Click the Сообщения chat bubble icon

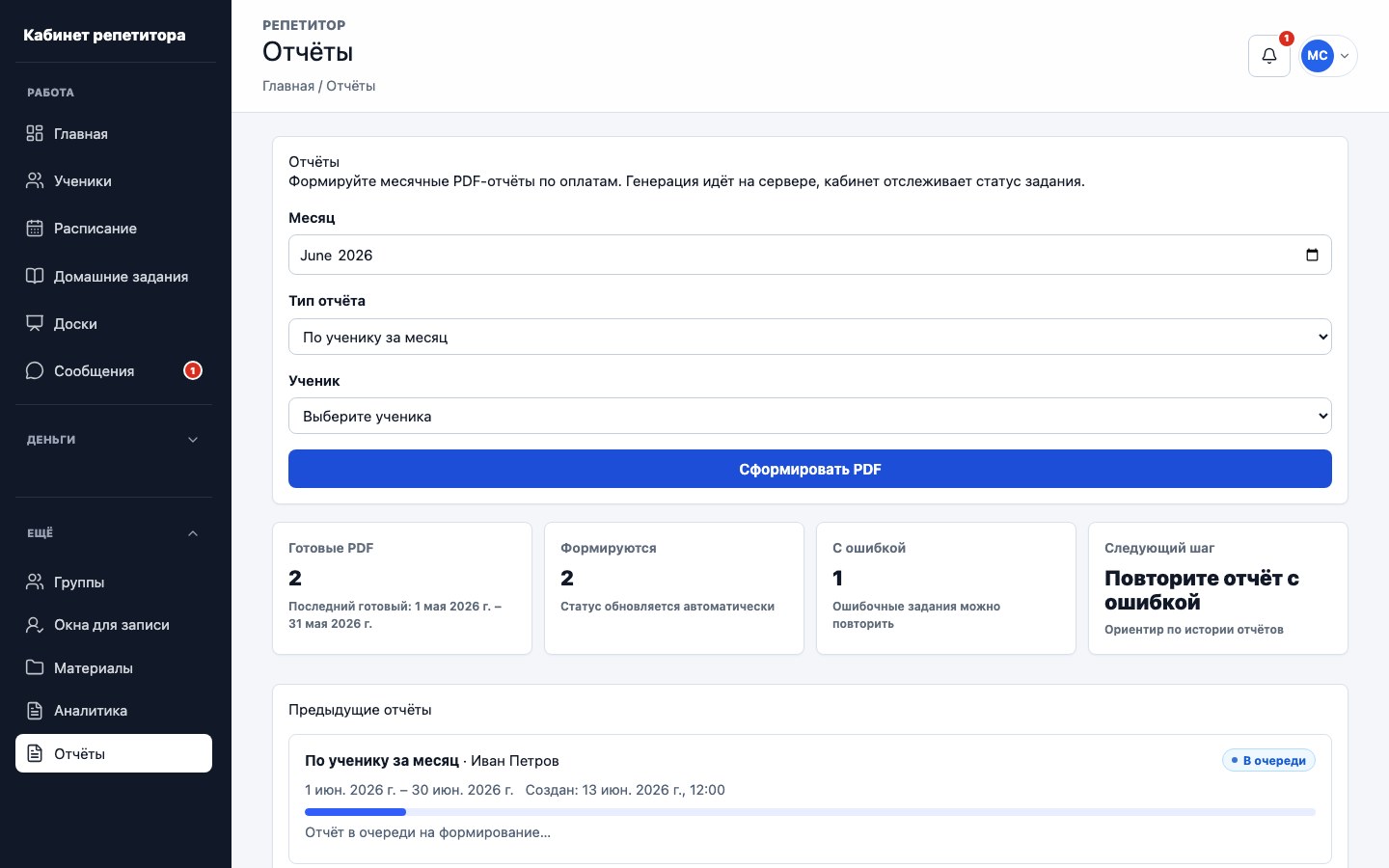coord(35,370)
